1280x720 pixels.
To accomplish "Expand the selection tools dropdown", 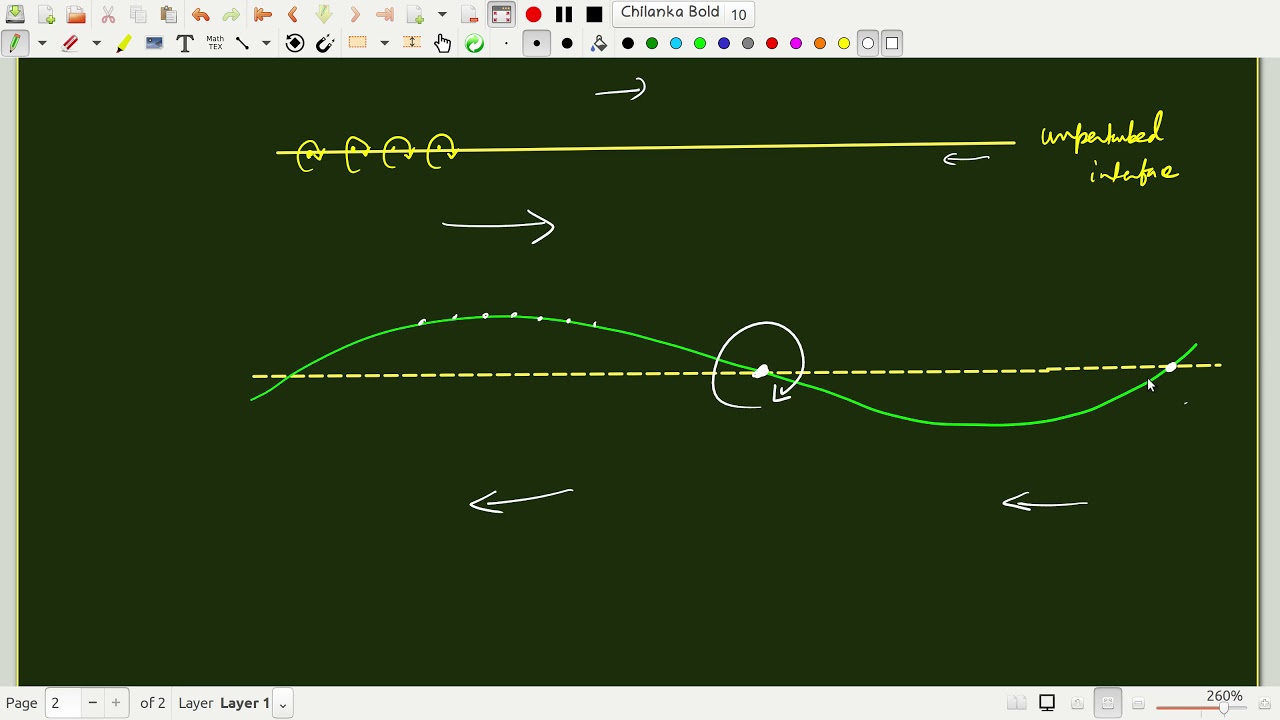I will 384,43.
